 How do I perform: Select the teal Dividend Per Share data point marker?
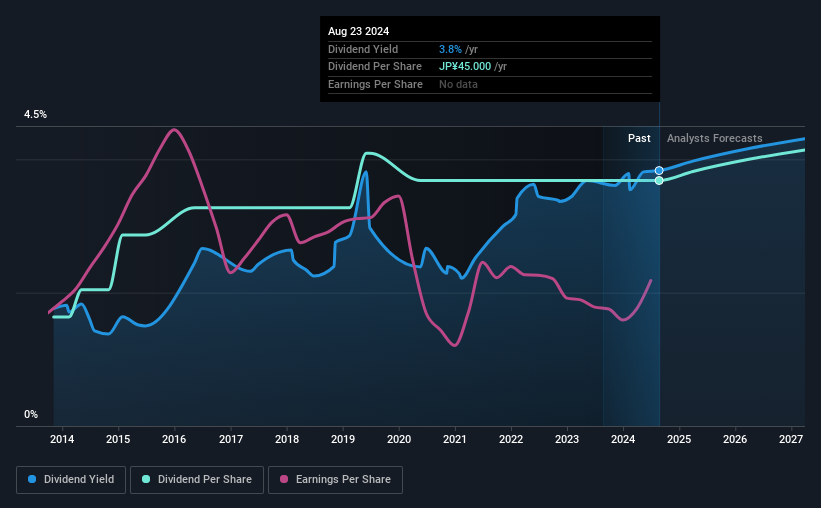pyautogui.click(x=659, y=181)
